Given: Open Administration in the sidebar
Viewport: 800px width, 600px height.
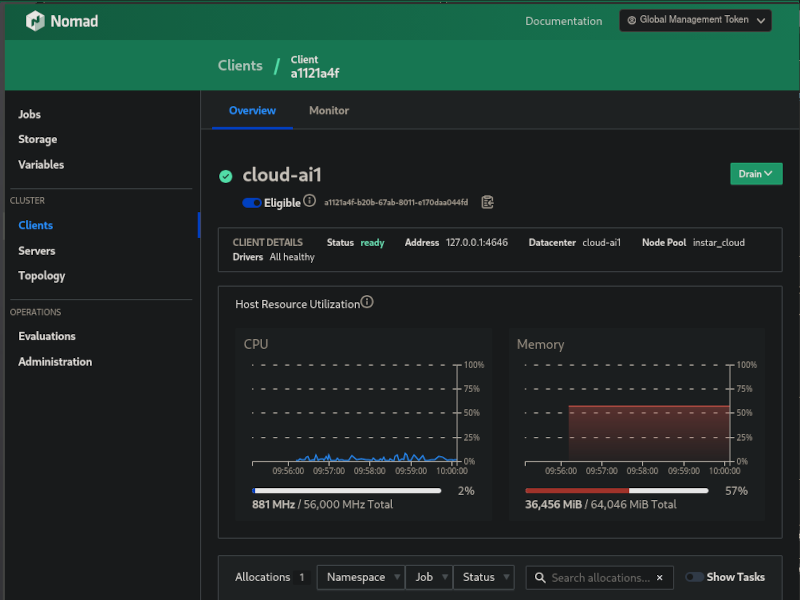Looking at the screenshot, I should pyautogui.click(x=55, y=362).
